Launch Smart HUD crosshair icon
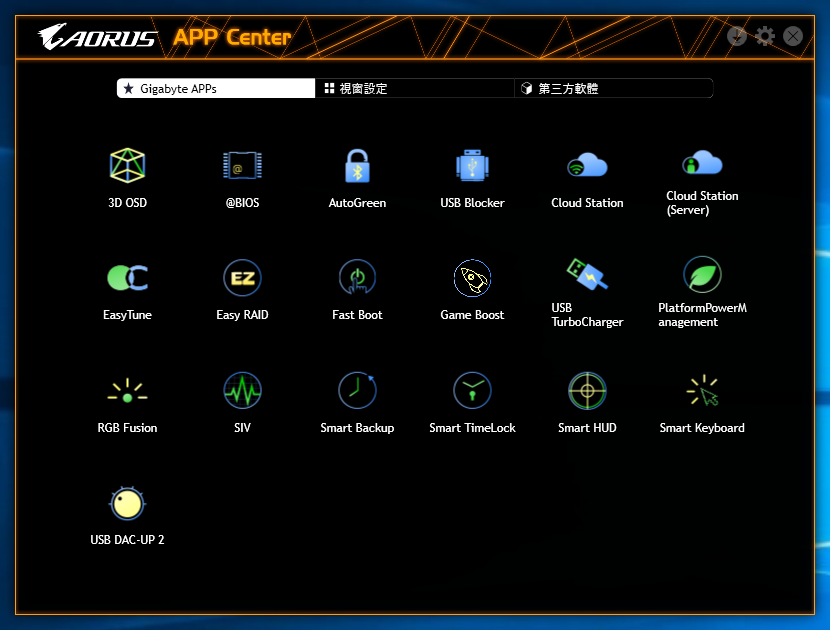 tap(587, 391)
